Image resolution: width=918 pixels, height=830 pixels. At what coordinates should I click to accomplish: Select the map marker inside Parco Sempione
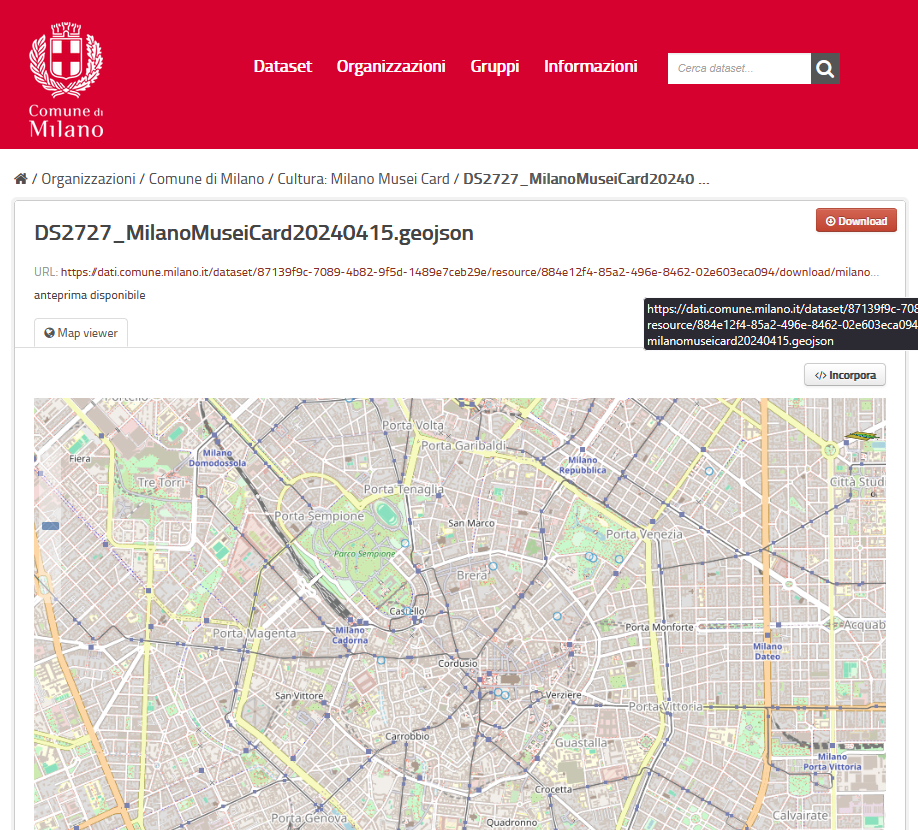coord(404,543)
